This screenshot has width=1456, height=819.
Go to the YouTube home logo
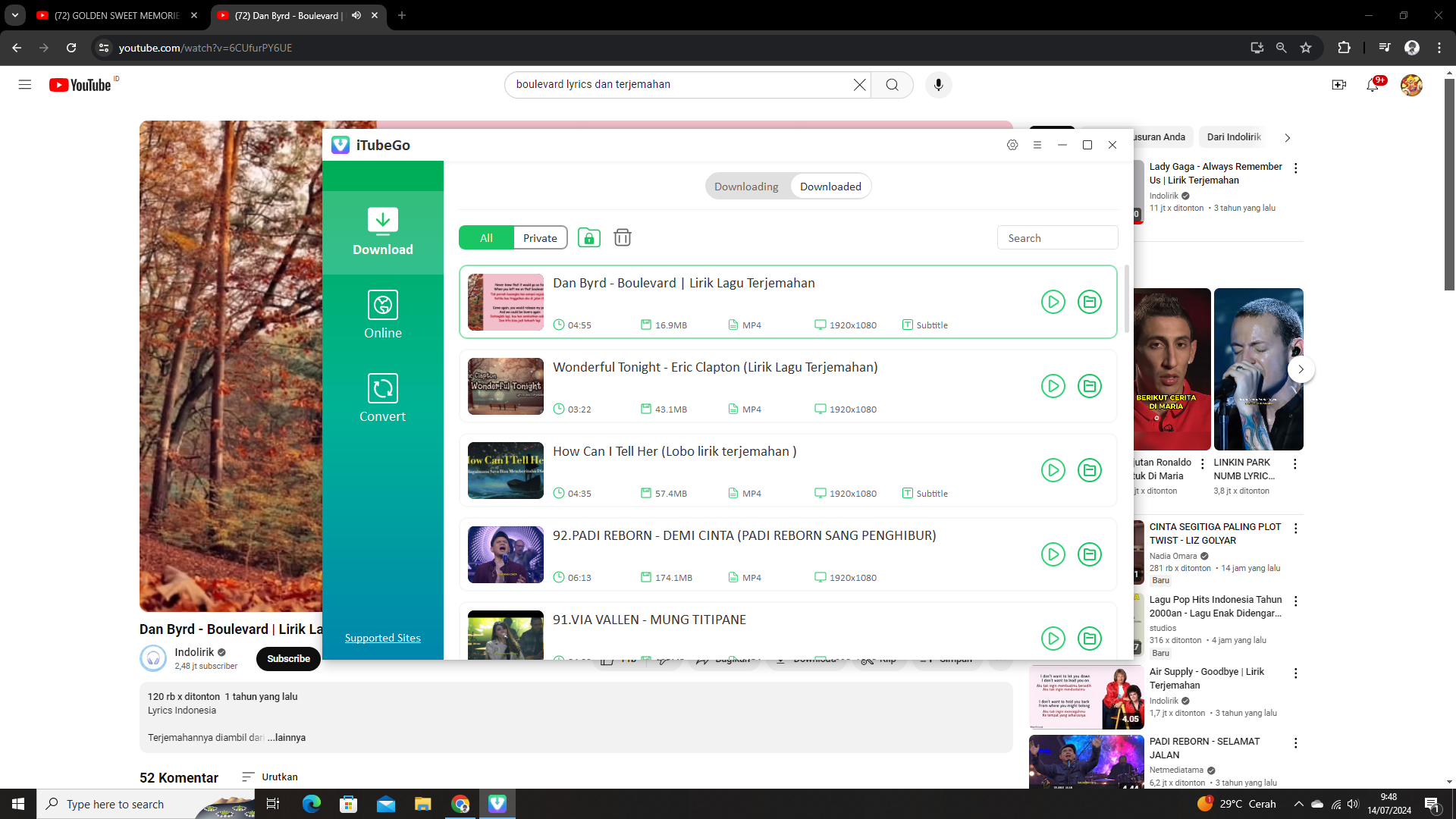[80, 85]
